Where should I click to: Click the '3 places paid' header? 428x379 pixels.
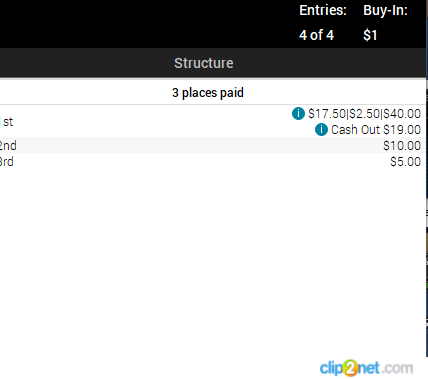(208, 93)
